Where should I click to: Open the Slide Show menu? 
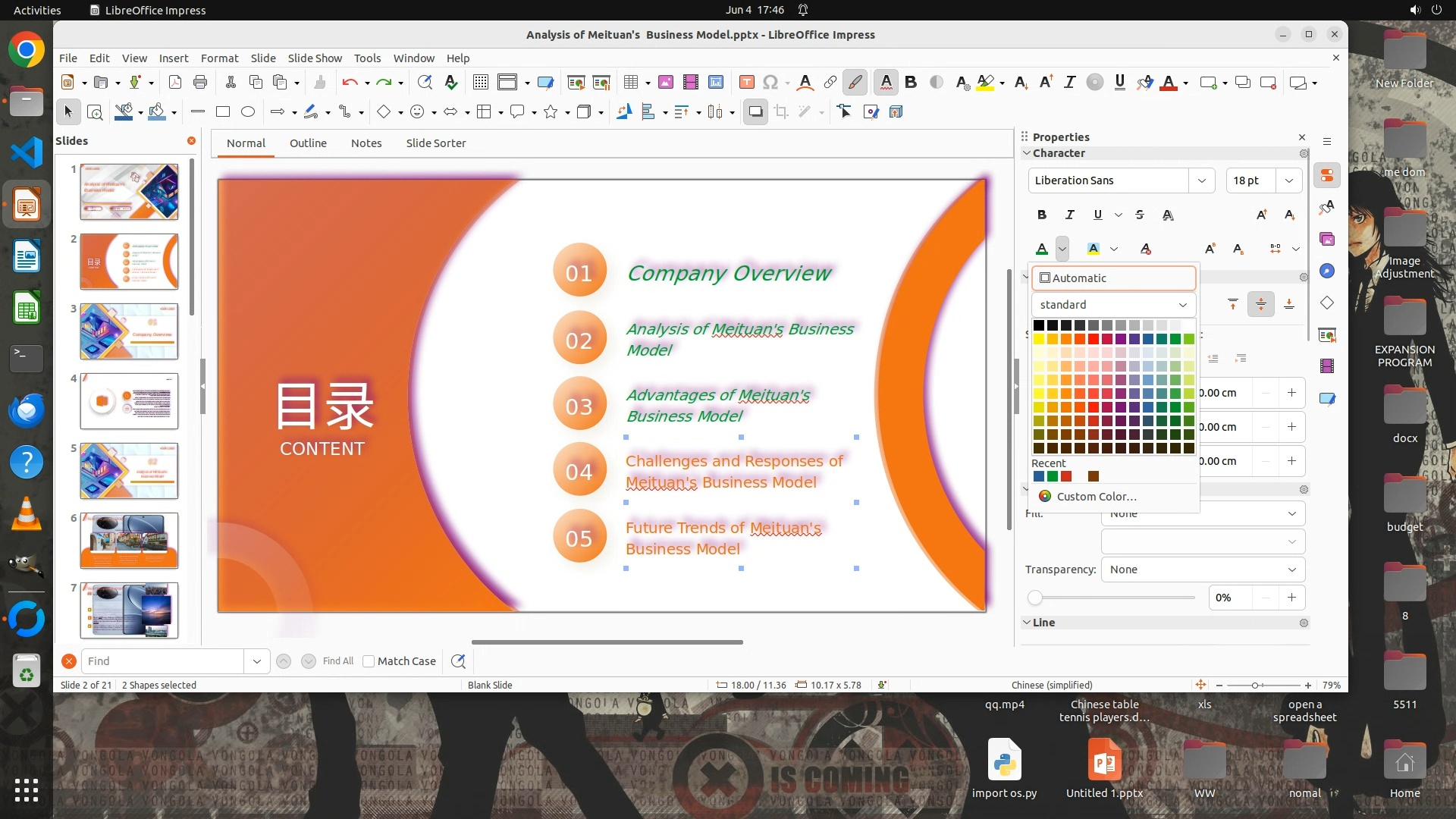pyautogui.click(x=315, y=58)
